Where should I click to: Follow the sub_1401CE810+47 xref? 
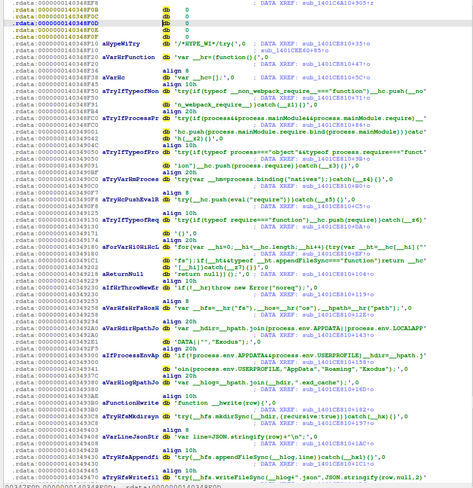coord(336,64)
